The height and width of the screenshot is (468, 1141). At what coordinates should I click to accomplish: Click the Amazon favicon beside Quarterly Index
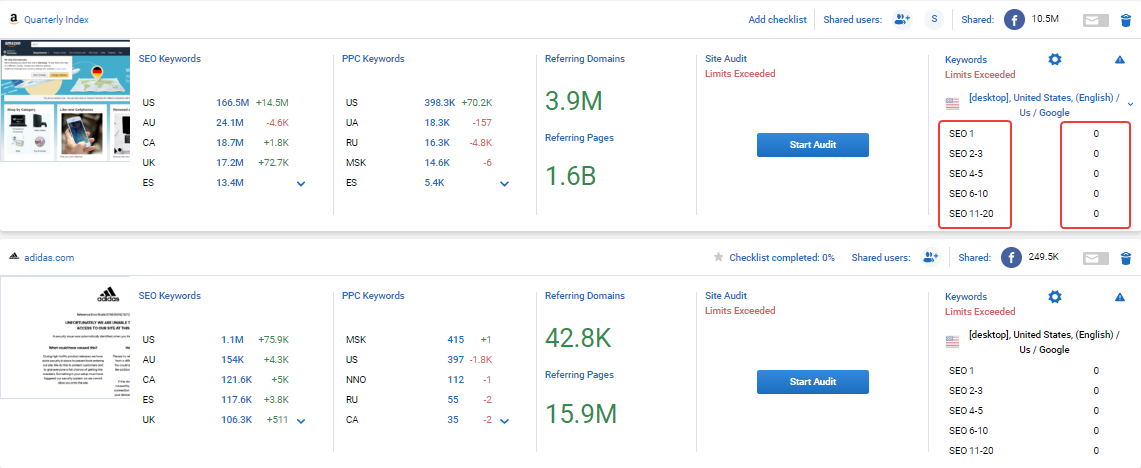tap(13, 20)
